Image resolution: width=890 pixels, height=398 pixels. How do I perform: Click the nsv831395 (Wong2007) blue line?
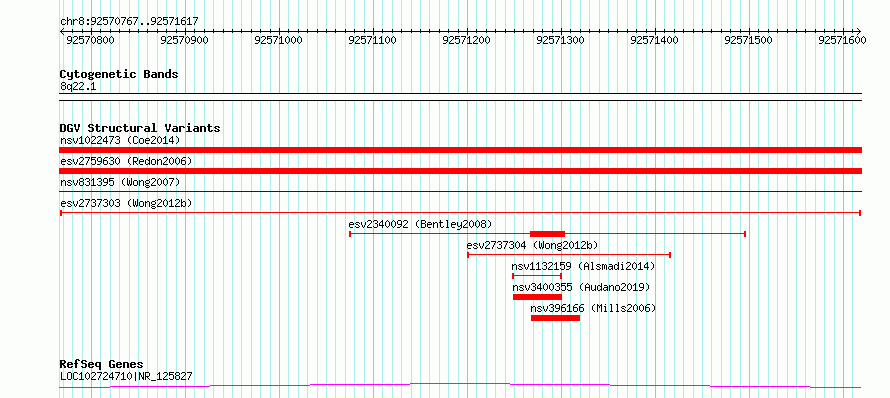click(460, 192)
